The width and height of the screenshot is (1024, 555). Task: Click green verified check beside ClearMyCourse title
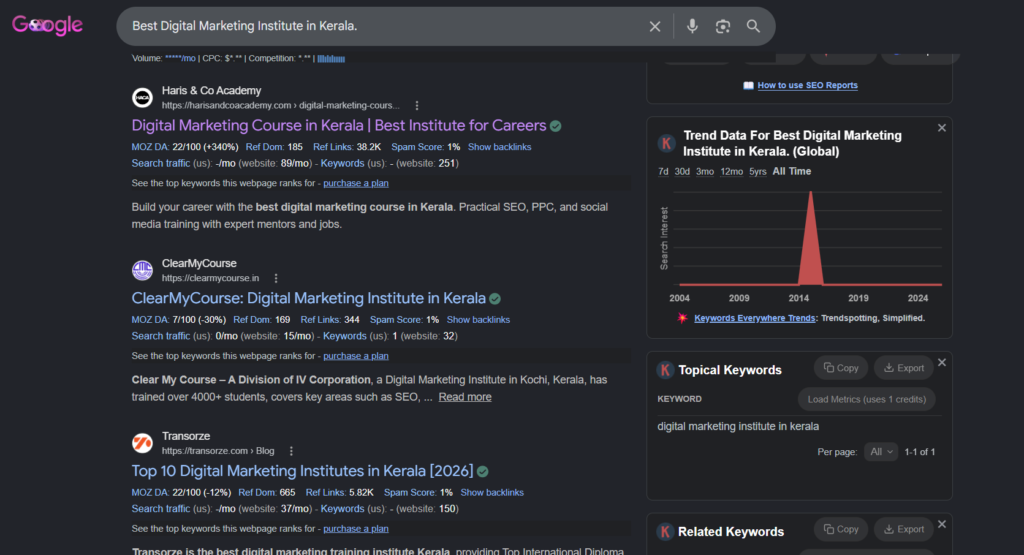point(495,299)
